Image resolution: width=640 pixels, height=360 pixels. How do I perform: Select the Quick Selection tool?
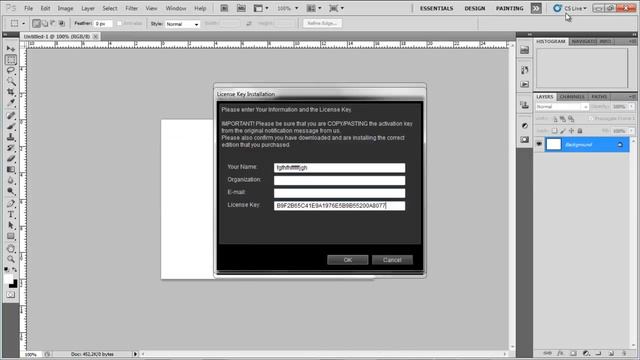click(11, 81)
